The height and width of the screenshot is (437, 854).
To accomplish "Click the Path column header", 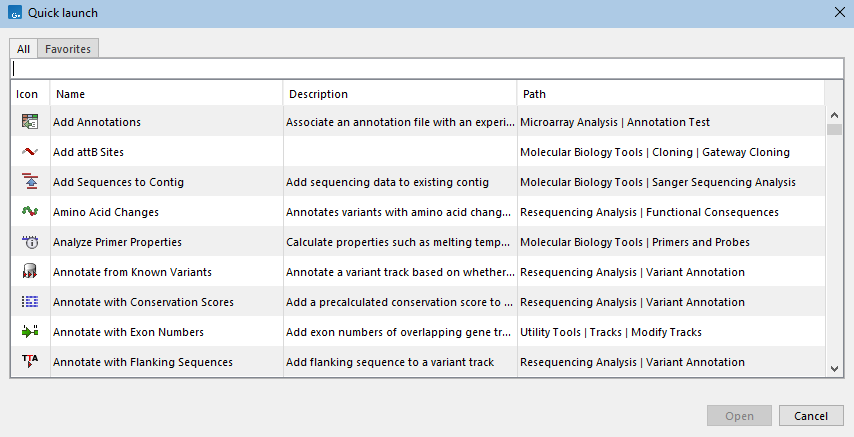I will tap(670, 94).
